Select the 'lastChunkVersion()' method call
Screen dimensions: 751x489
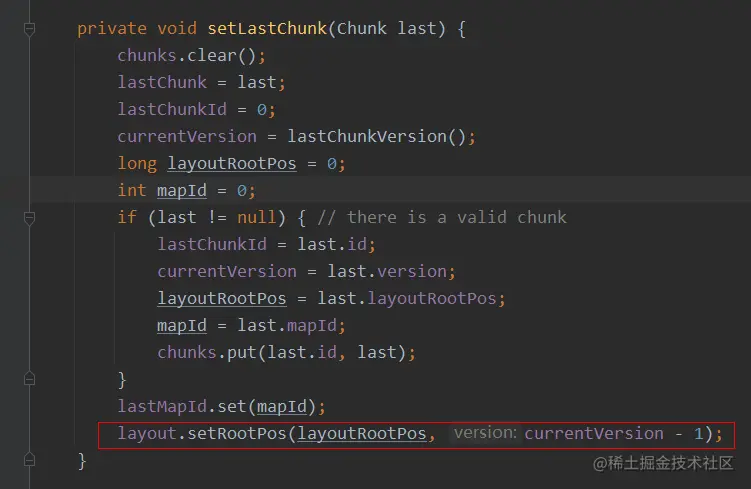click(x=376, y=136)
